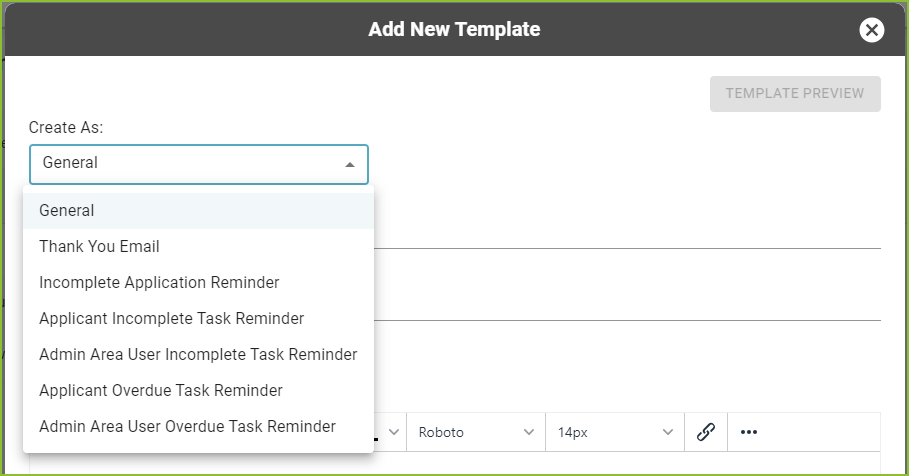The image size is (909, 476).
Task: Click the Template Preview button
Action: pyautogui.click(x=795, y=93)
